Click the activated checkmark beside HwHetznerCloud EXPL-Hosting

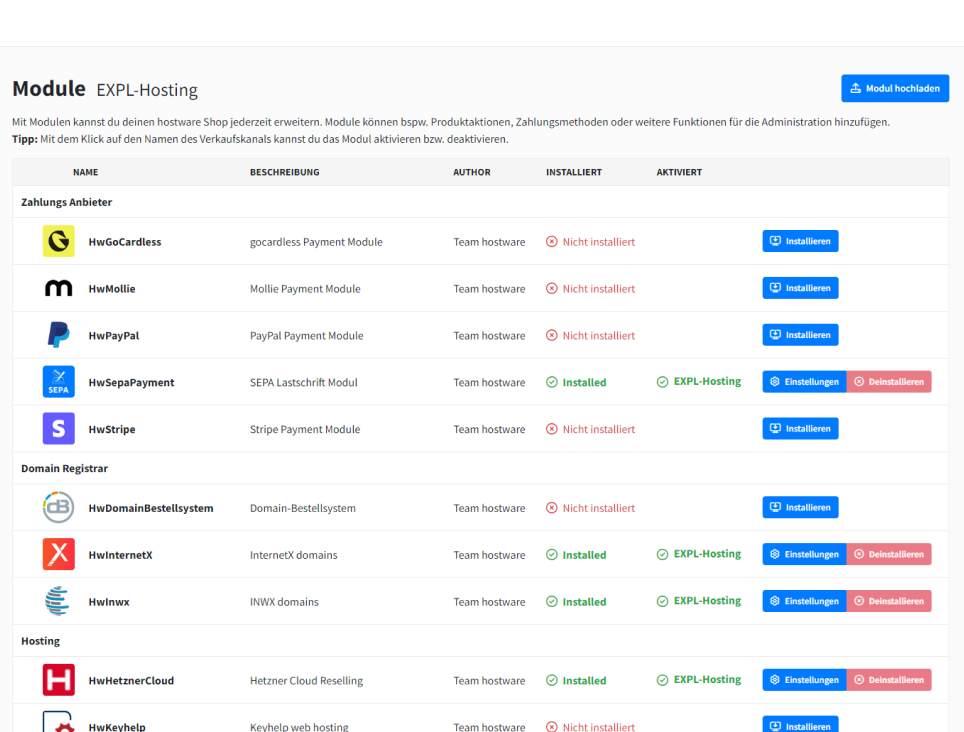click(662, 680)
